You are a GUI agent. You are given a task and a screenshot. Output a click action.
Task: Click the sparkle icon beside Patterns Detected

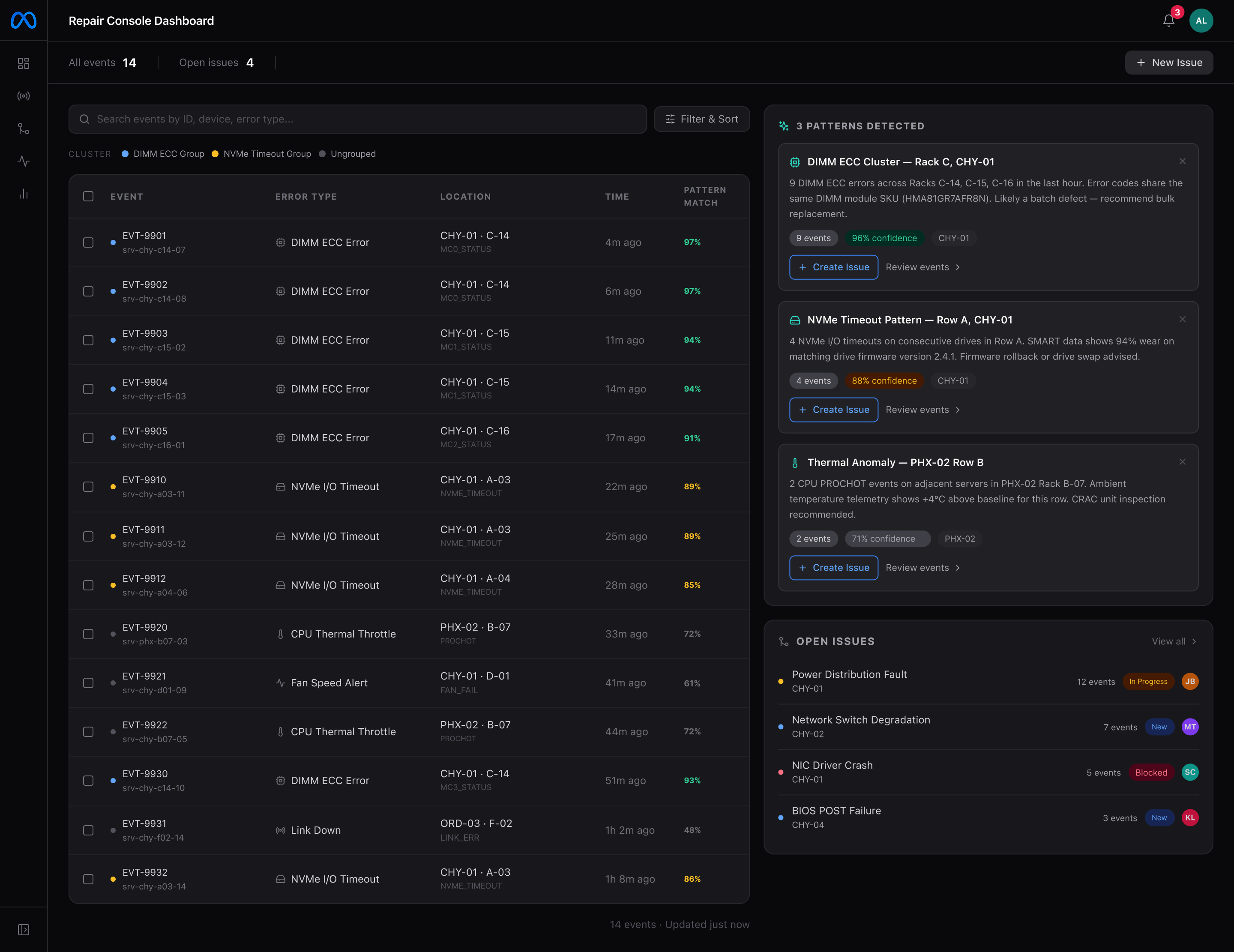click(784, 126)
